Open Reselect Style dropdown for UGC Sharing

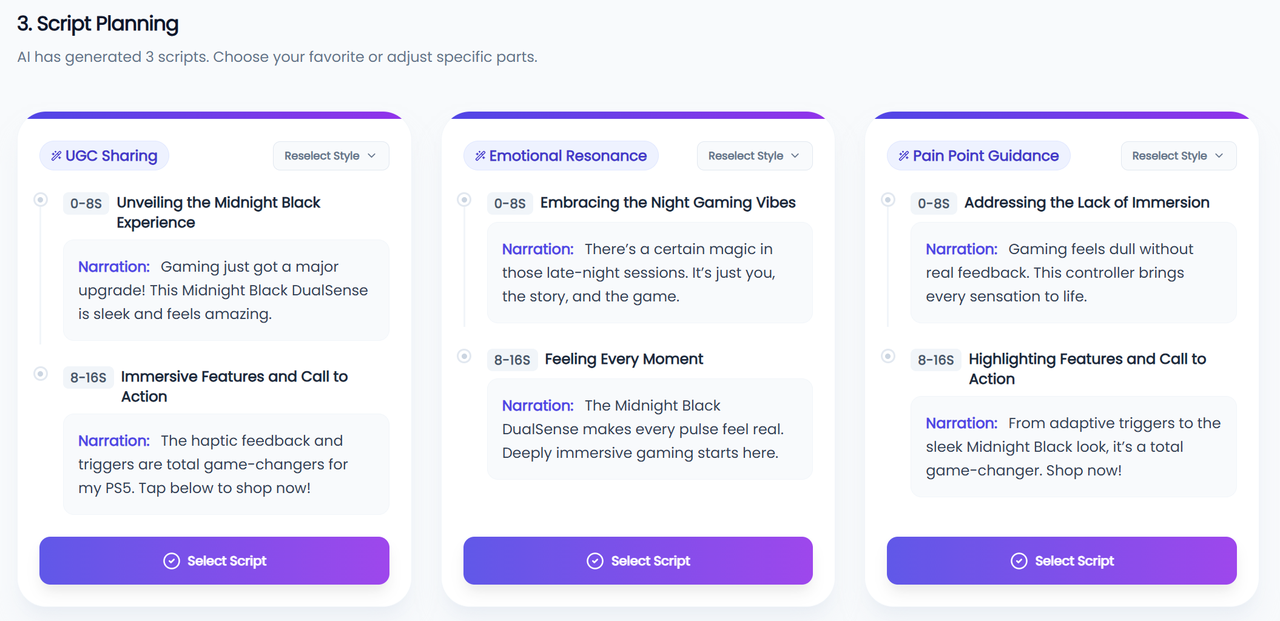(x=330, y=156)
